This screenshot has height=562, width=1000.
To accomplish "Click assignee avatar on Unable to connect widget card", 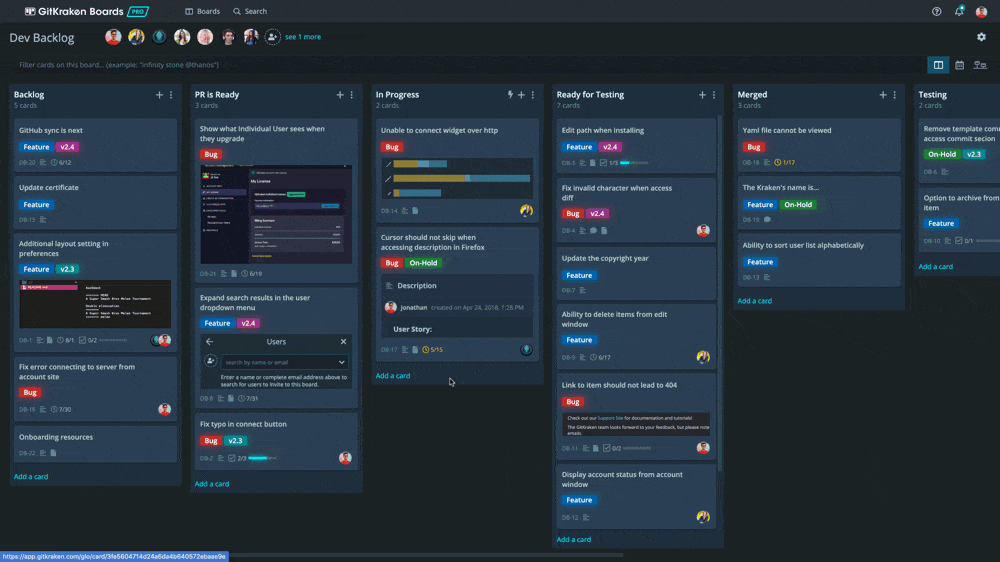I will point(526,211).
